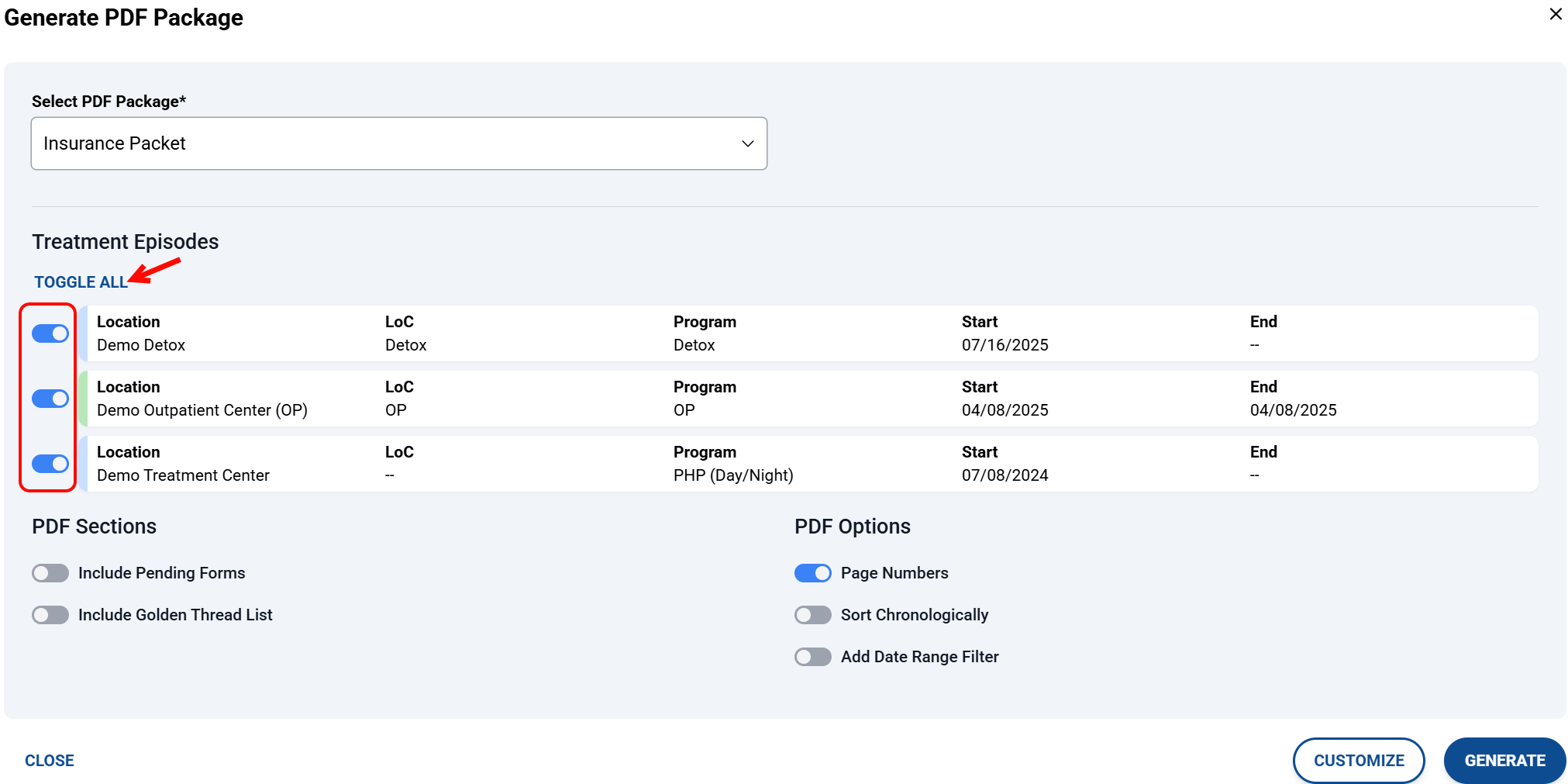Turn on Add Date Range Filter
The height and width of the screenshot is (784, 1568).
(x=812, y=657)
